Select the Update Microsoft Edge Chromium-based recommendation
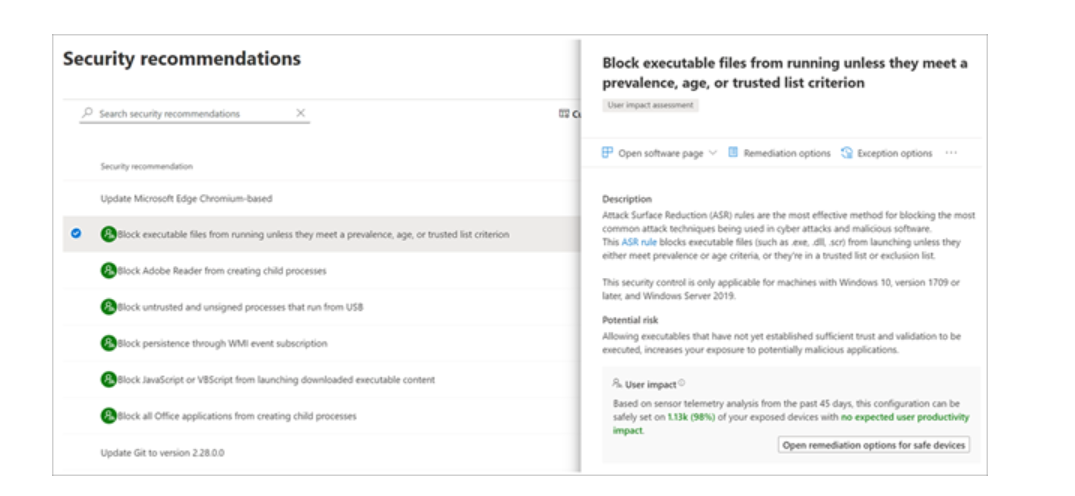1075x496 pixels. pos(321,198)
